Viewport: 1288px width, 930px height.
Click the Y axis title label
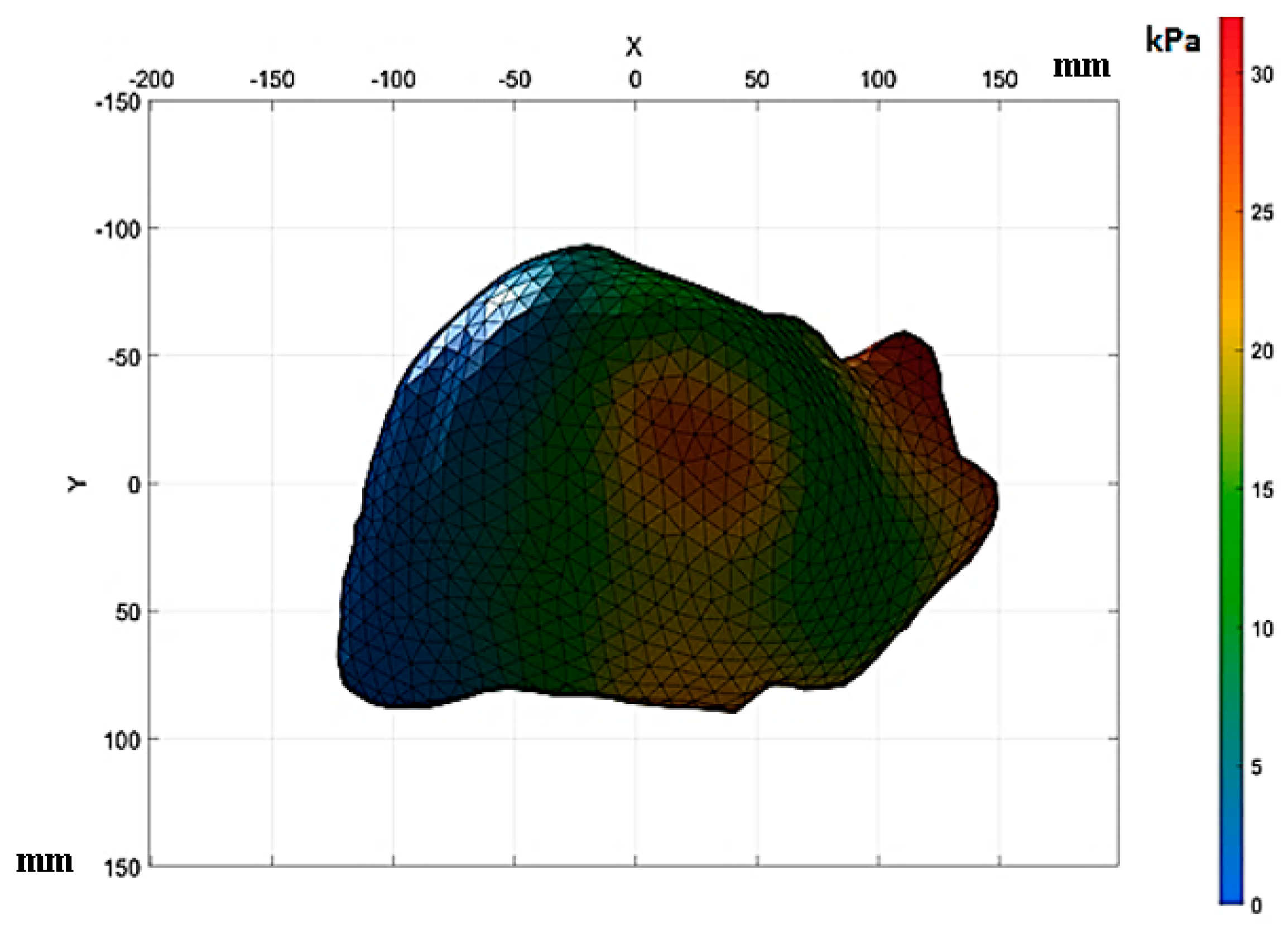[x=77, y=483]
